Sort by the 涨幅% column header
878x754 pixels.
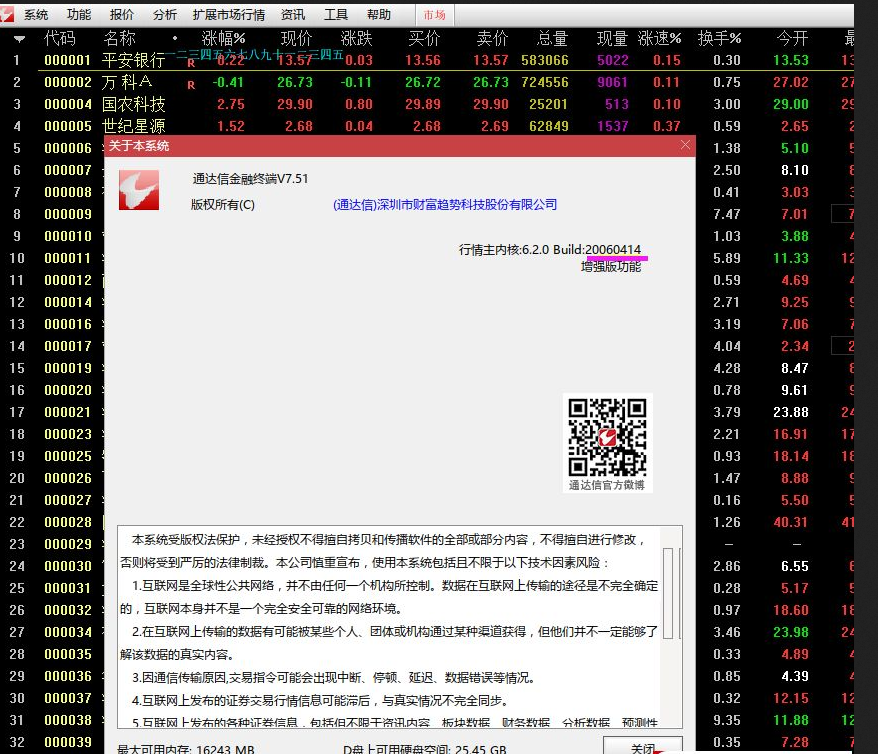tap(223, 38)
